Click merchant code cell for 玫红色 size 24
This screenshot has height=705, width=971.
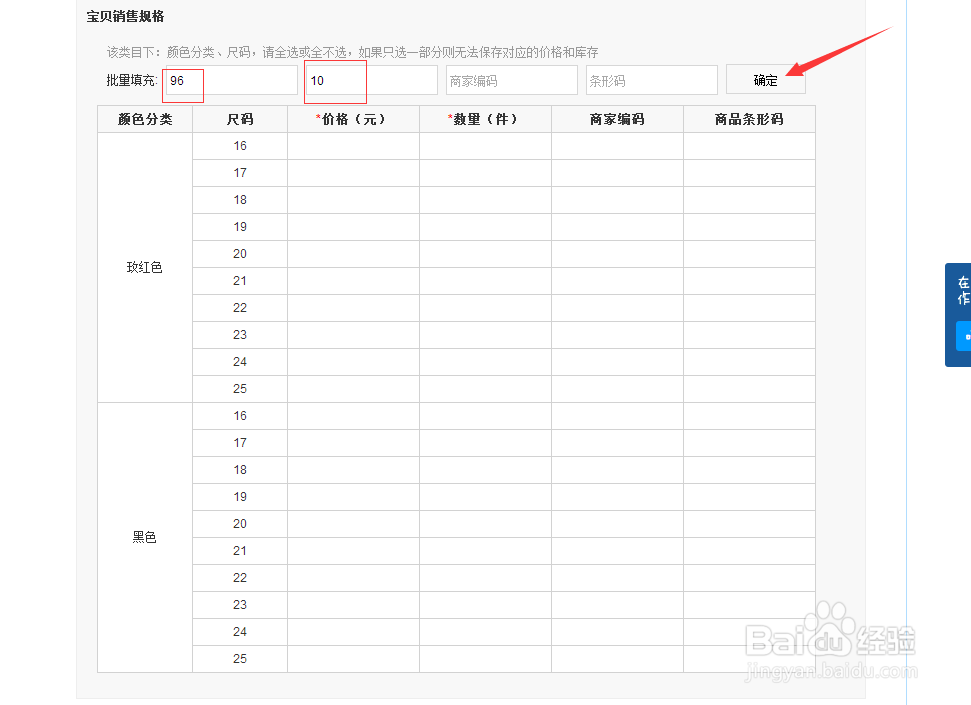coord(617,362)
